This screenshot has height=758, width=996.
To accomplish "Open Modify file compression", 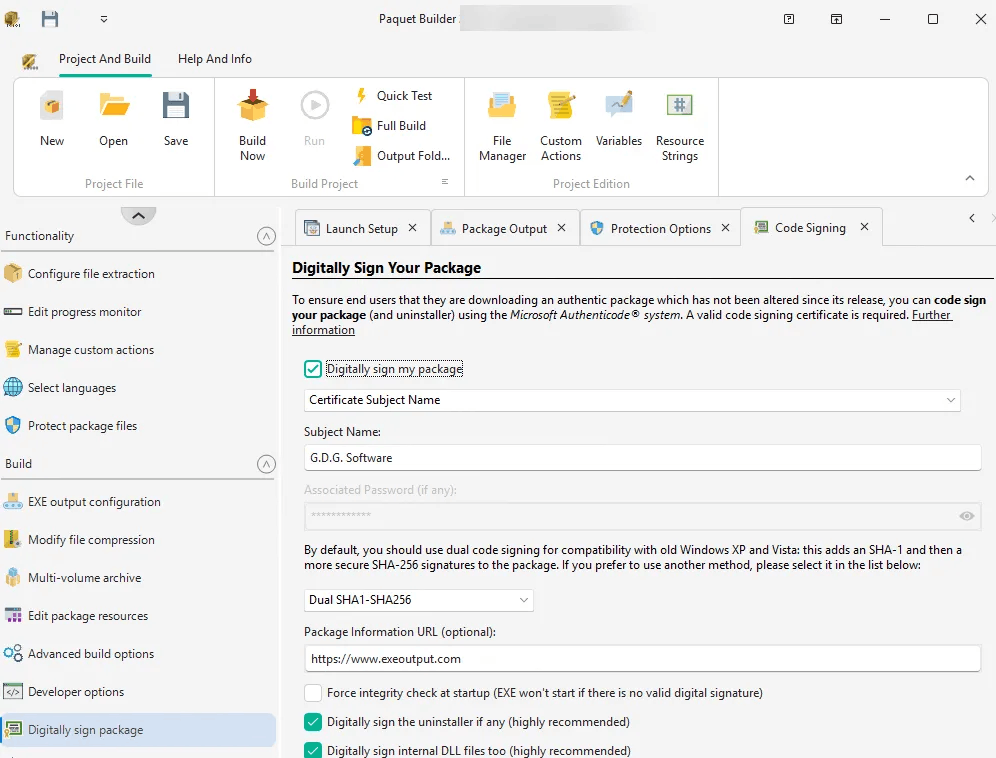I will (x=138, y=540).
